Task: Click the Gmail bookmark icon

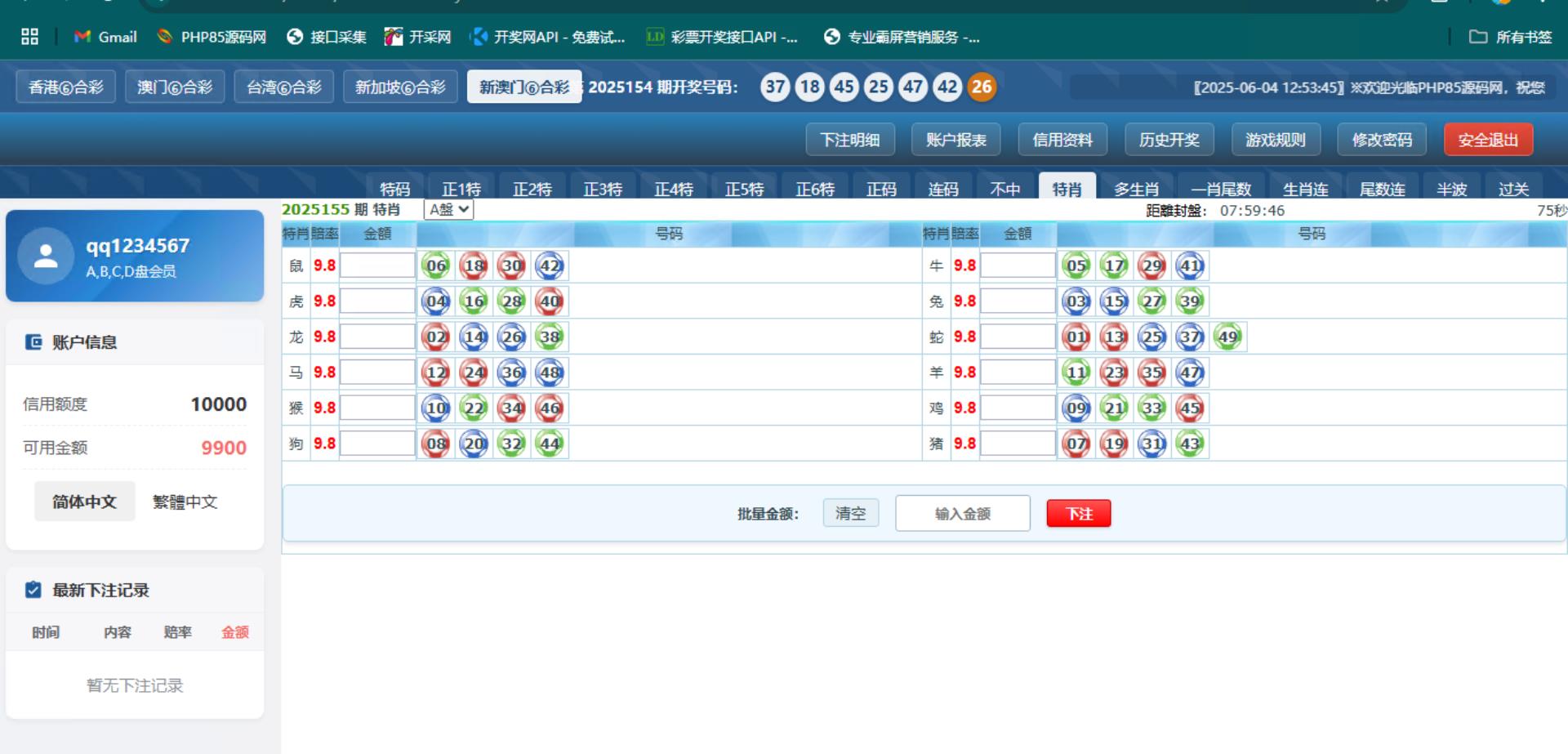Action: 82,37
